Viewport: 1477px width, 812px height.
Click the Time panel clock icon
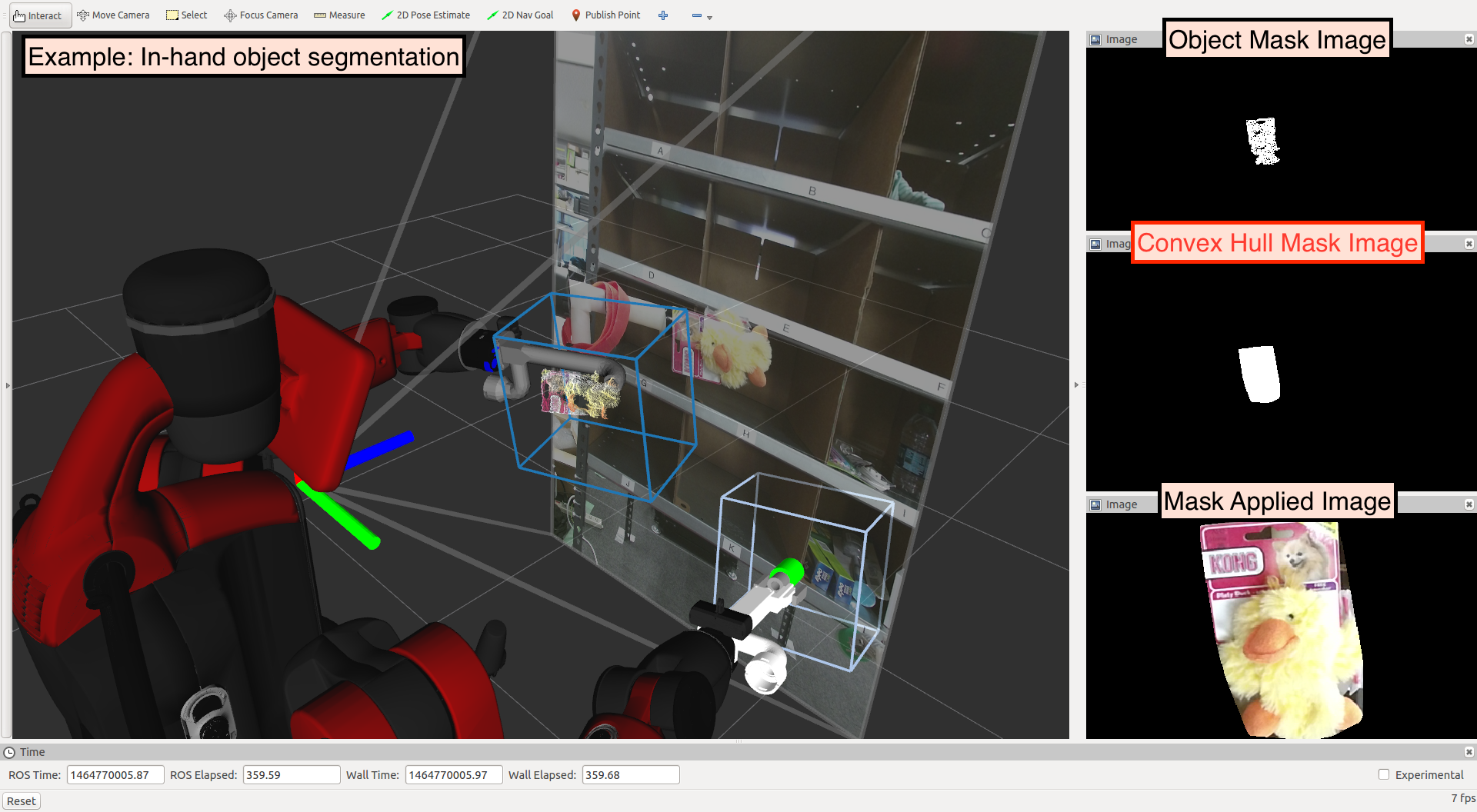click(x=9, y=752)
